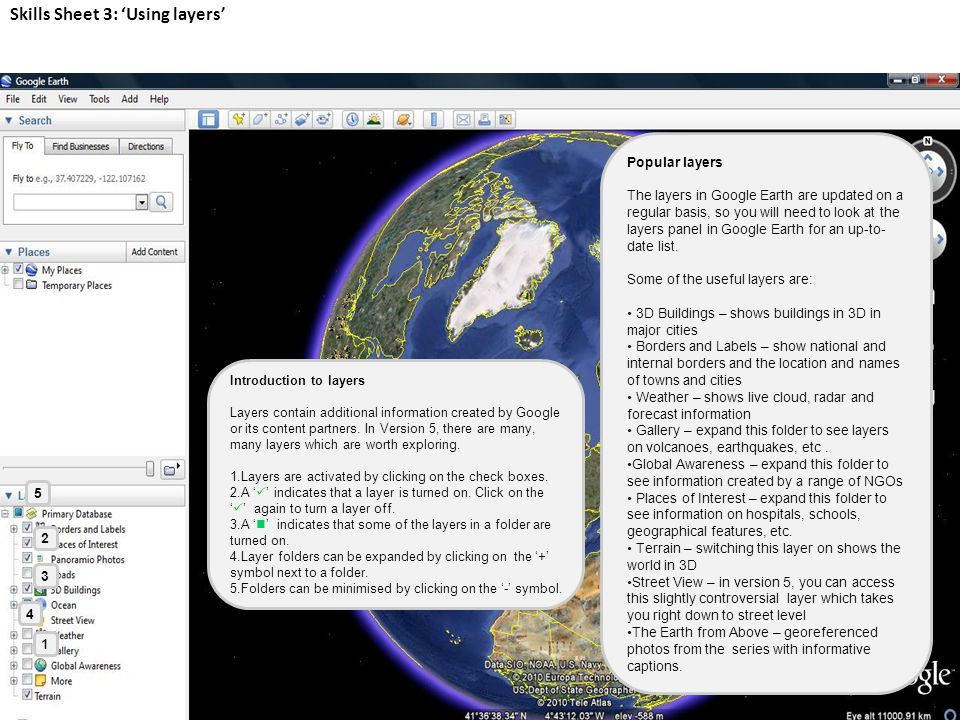The image size is (960, 720).
Task: Click the Panoramio Photos layer icon
Action: [40, 558]
